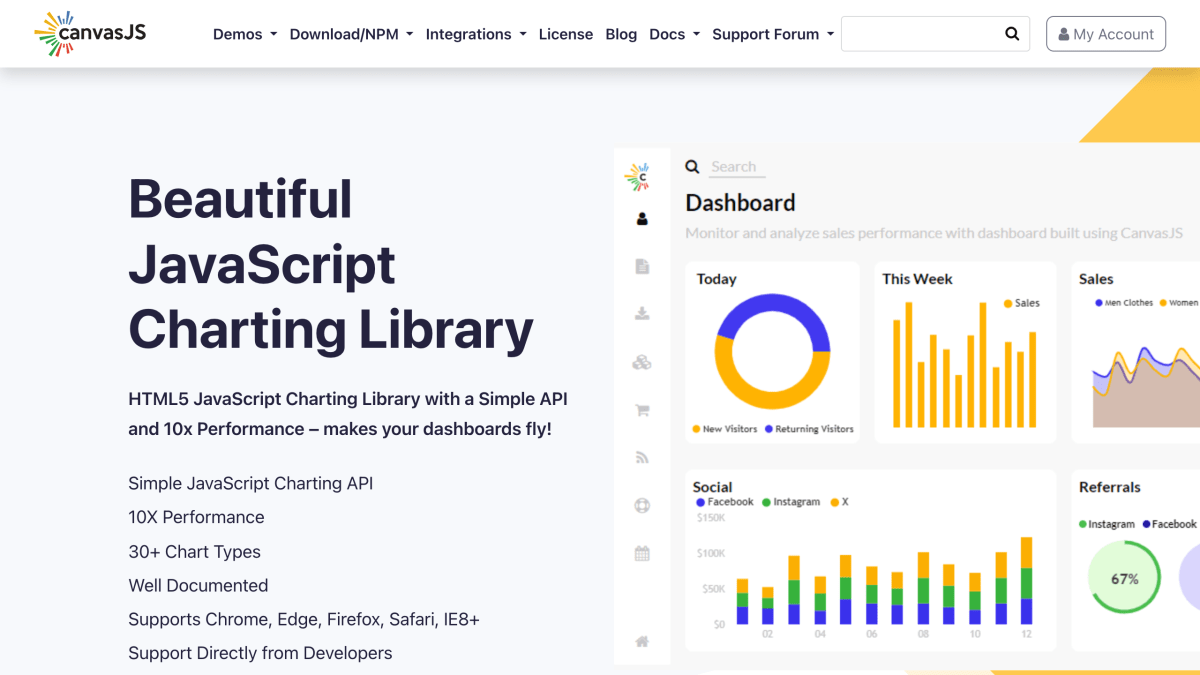This screenshot has height=675, width=1200.
Task: Click the CanvasJS logo in the header
Action: coord(90,33)
